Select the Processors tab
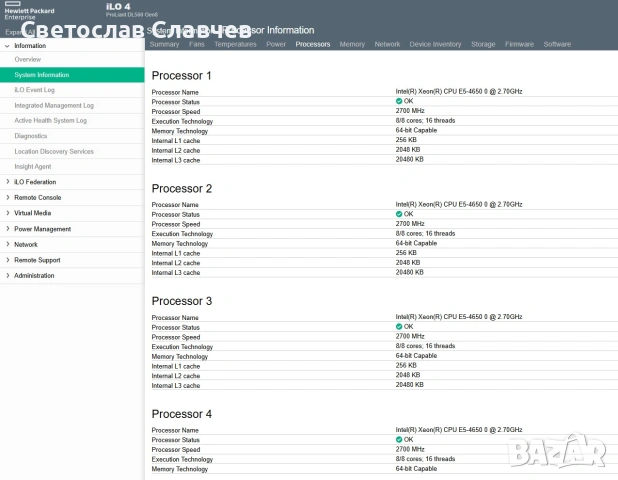 pos(313,44)
